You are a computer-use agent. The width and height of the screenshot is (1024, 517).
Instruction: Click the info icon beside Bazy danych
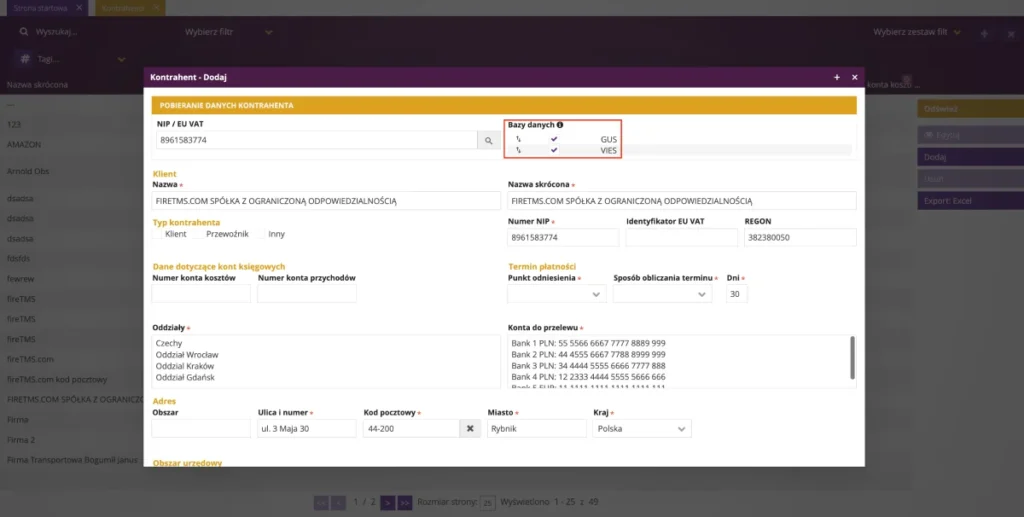click(x=560, y=125)
